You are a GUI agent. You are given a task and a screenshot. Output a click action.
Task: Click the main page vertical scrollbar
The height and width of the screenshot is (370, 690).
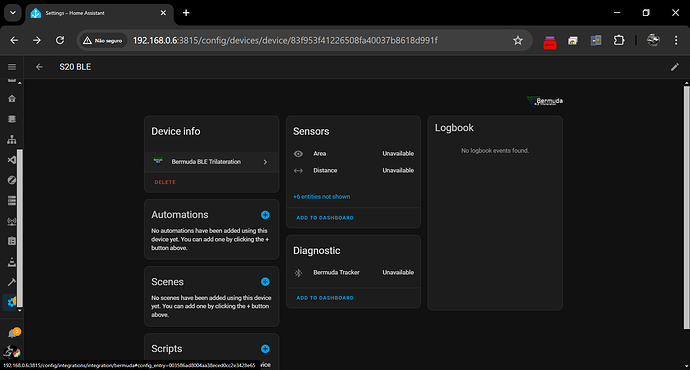tap(686, 208)
